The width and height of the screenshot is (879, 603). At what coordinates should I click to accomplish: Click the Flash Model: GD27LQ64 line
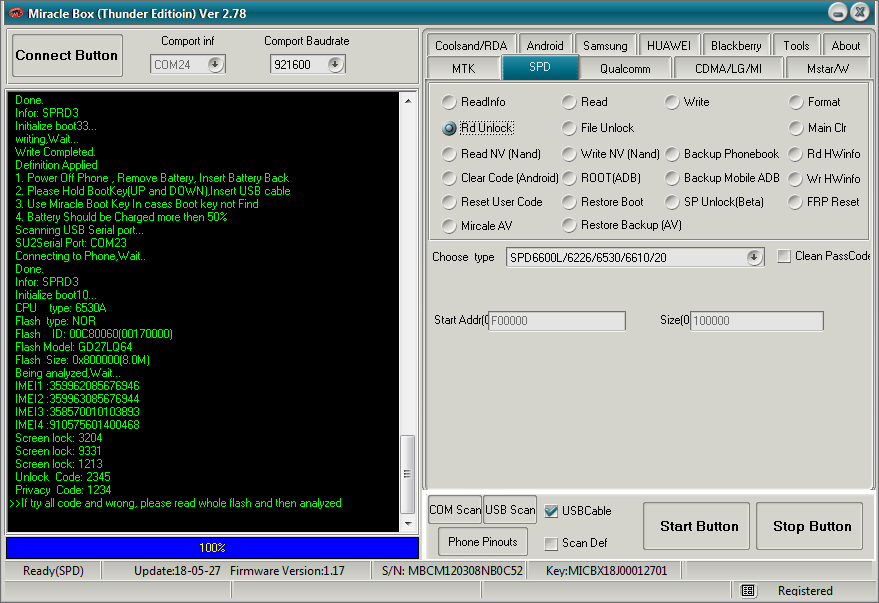point(73,347)
